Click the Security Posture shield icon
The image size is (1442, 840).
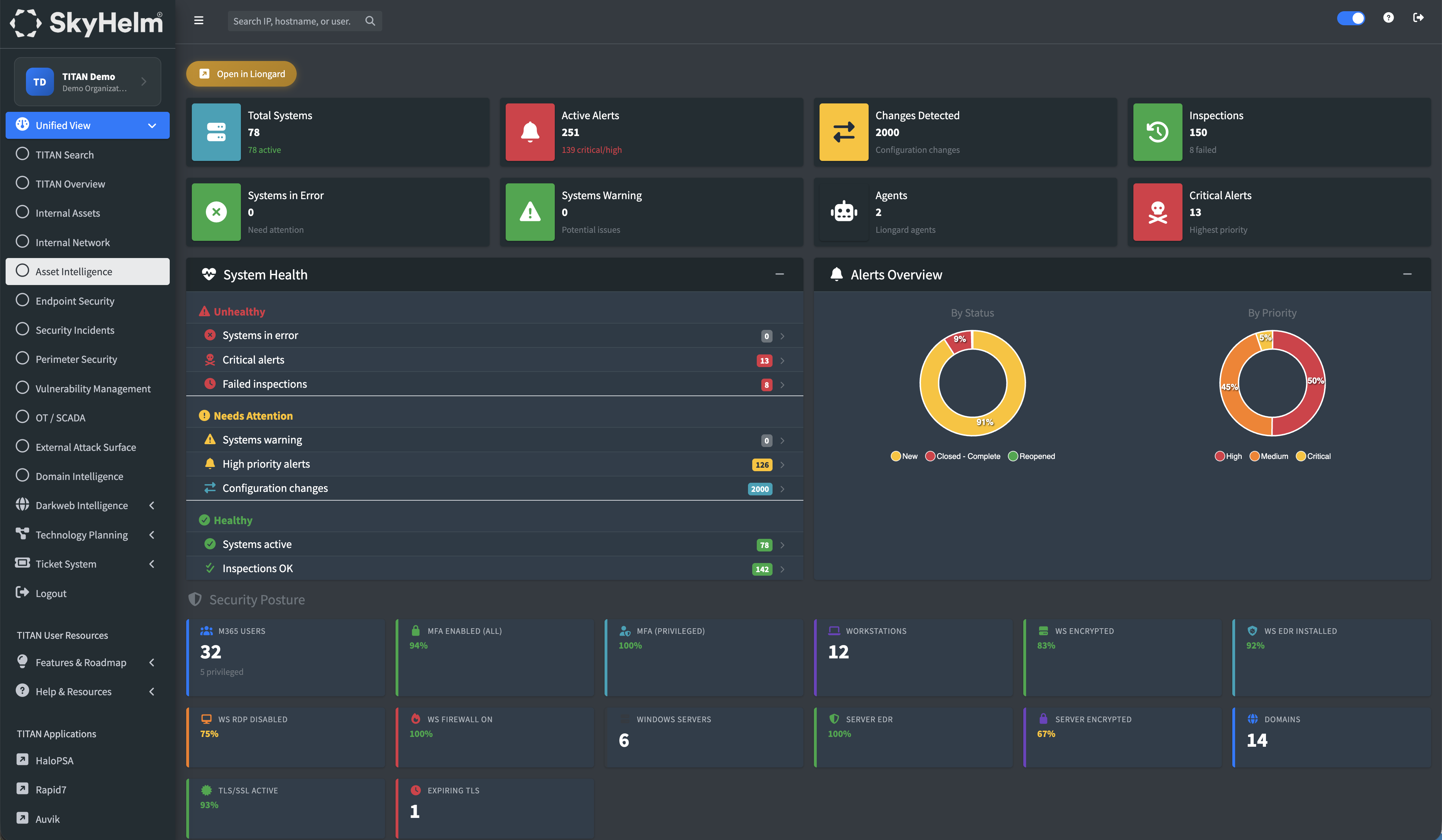(195, 599)
